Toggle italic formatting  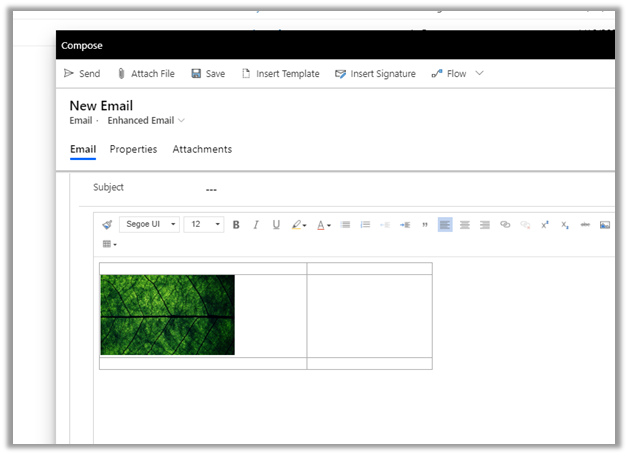tap(256, 225)
